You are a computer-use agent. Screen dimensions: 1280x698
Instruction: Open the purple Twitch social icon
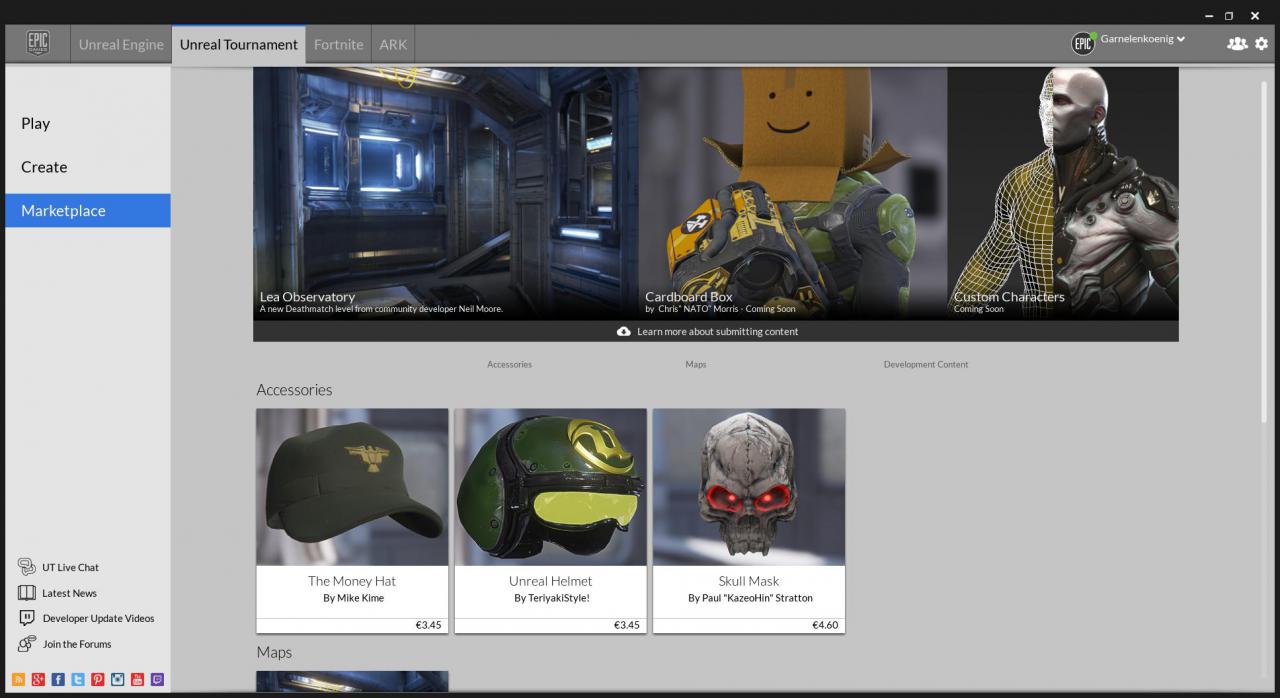click(x=157, y=679)
